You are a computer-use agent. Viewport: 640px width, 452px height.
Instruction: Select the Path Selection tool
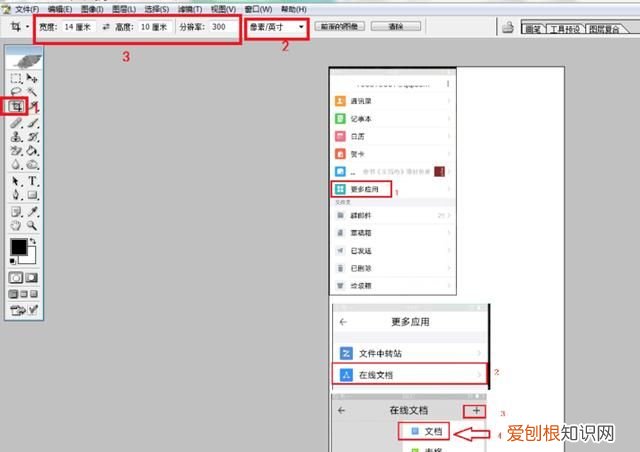(16, 181)
